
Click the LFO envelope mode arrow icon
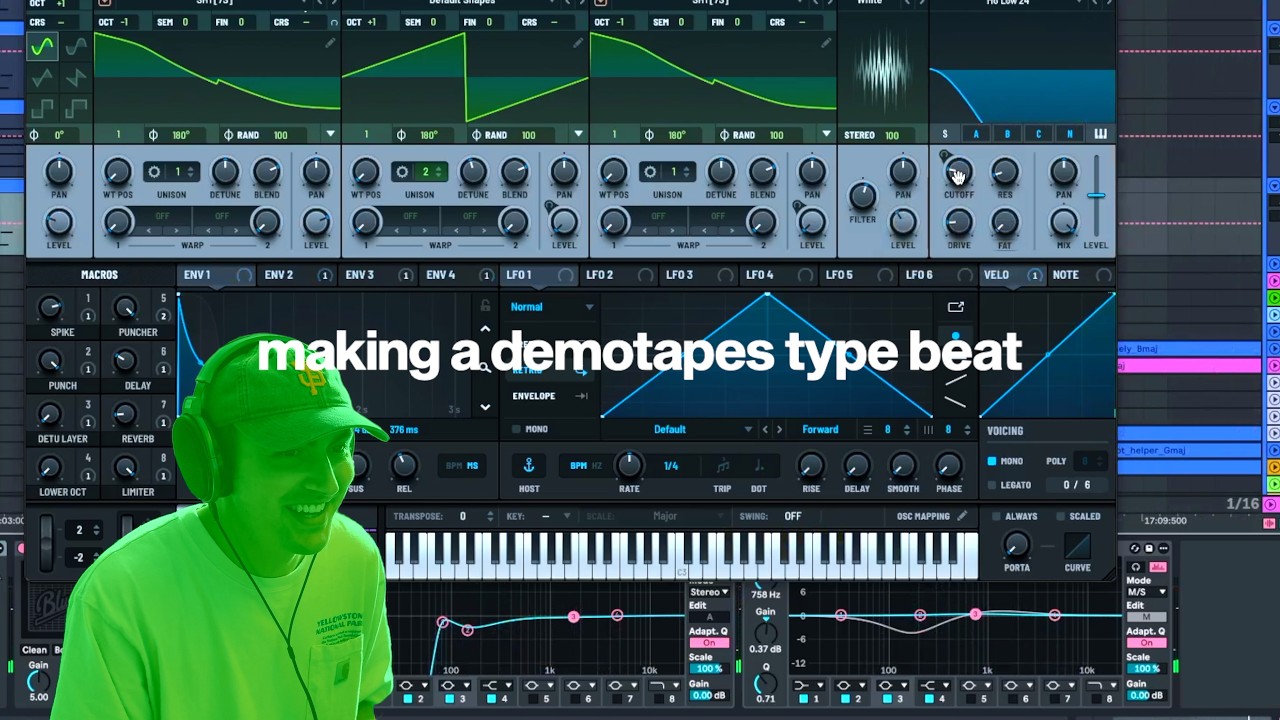(581, 396)
